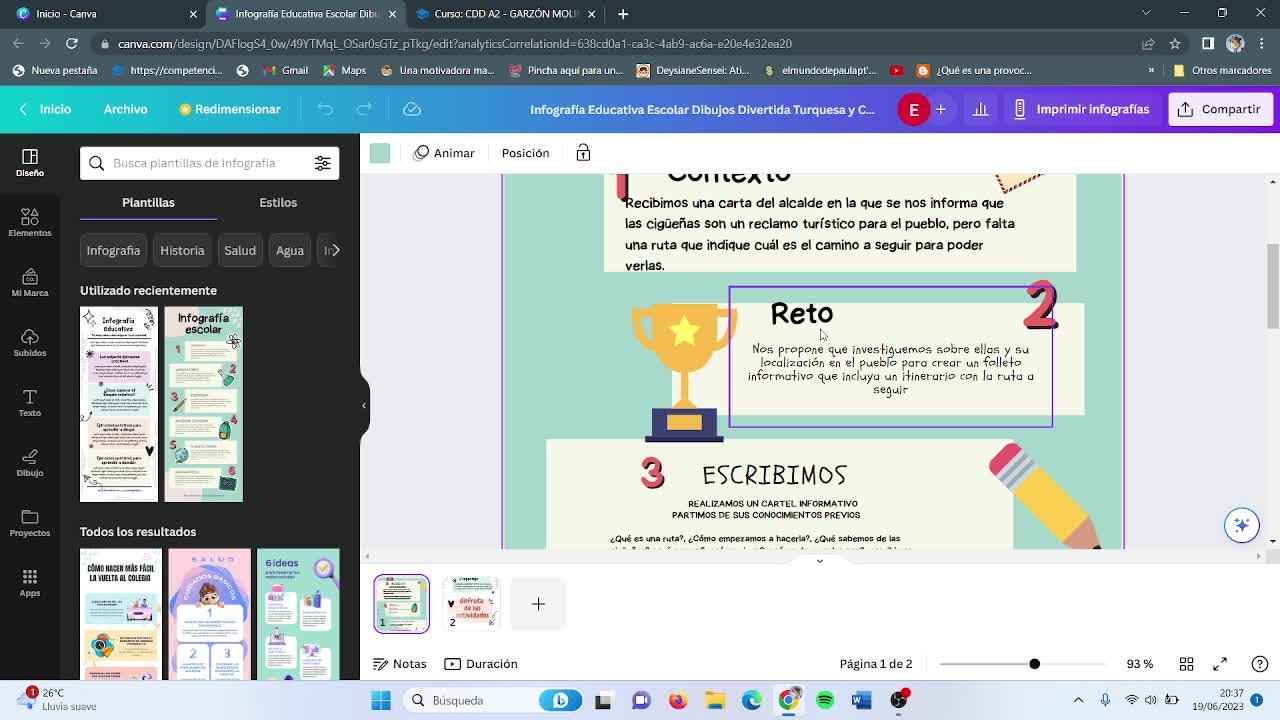The height and width of the screenshot is (720, 1280).
Task: Bookmark this page with the star icon
Action: point(1175,43)
